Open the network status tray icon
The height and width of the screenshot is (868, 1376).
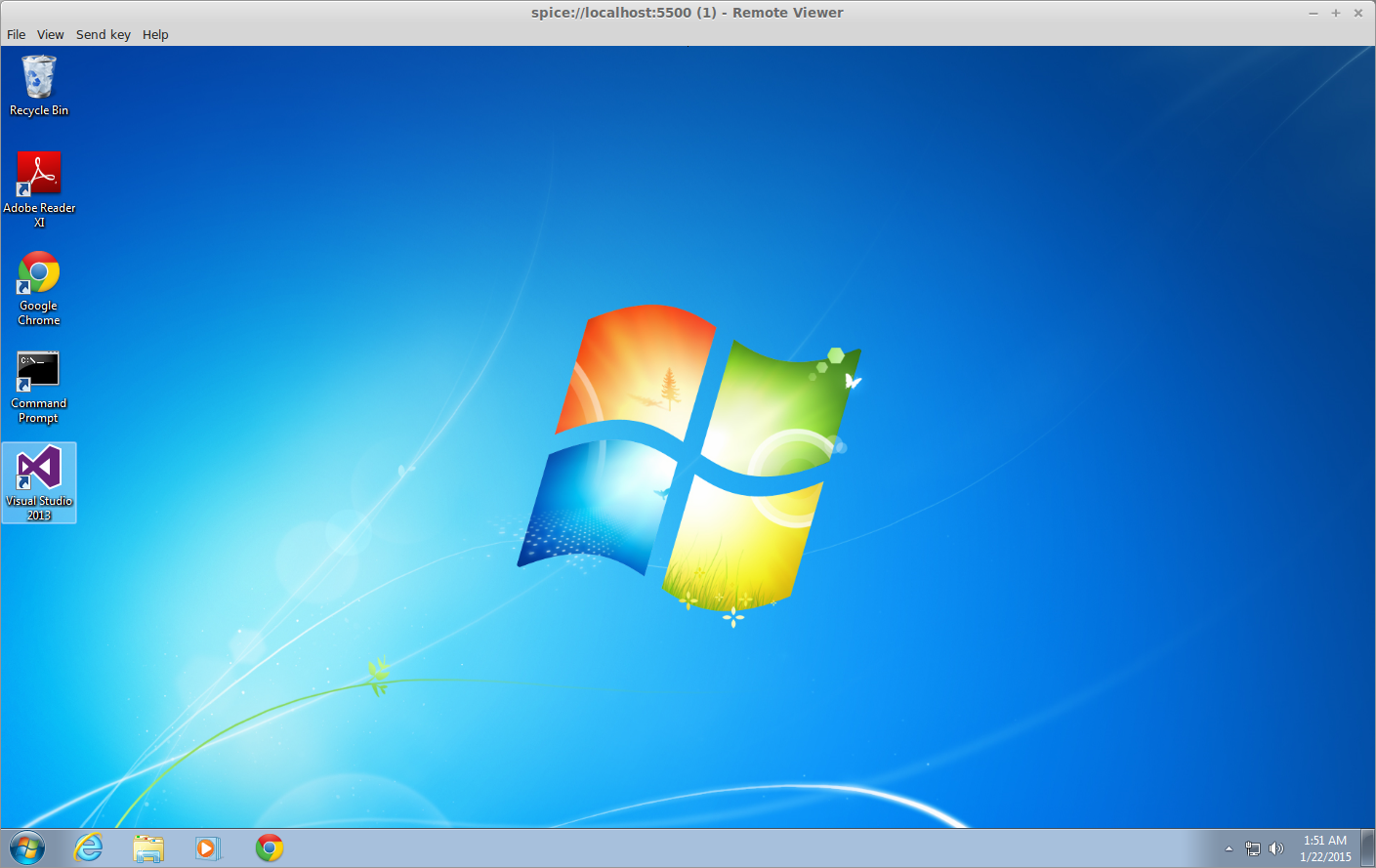pos(1253,847)
